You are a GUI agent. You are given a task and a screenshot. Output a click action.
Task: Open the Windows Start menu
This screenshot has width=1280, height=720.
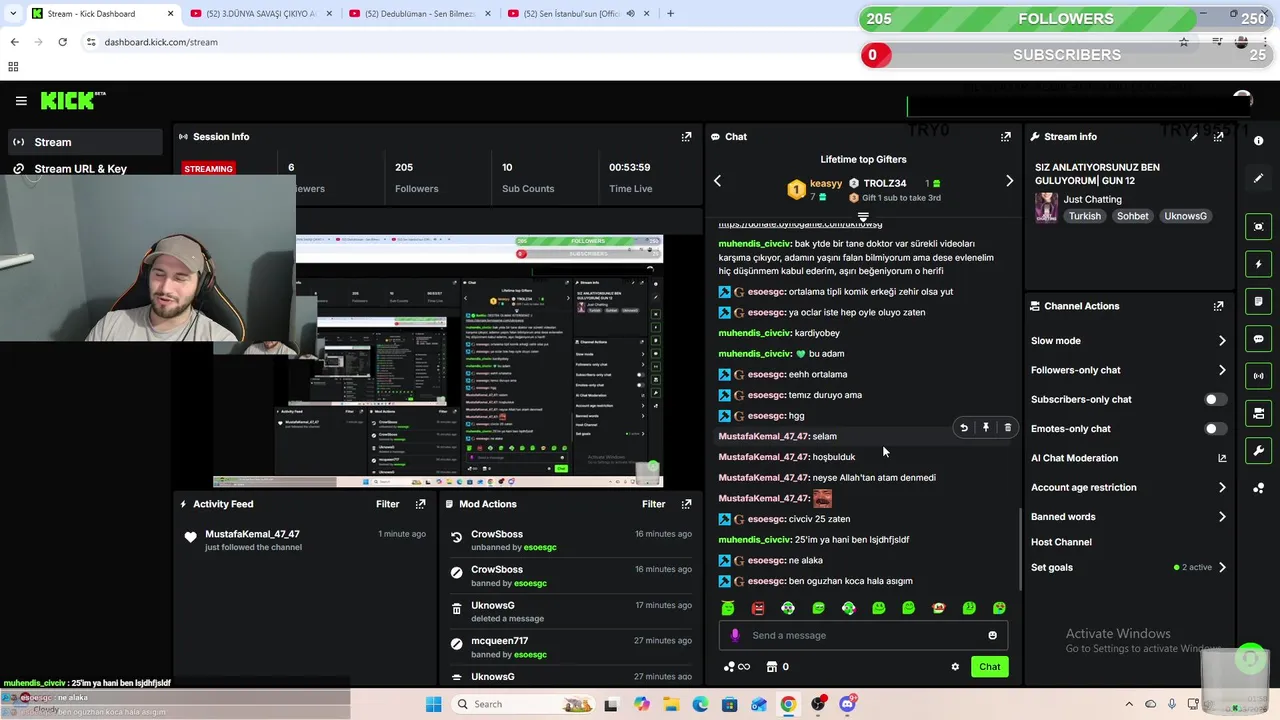click(x=433, y=704)
